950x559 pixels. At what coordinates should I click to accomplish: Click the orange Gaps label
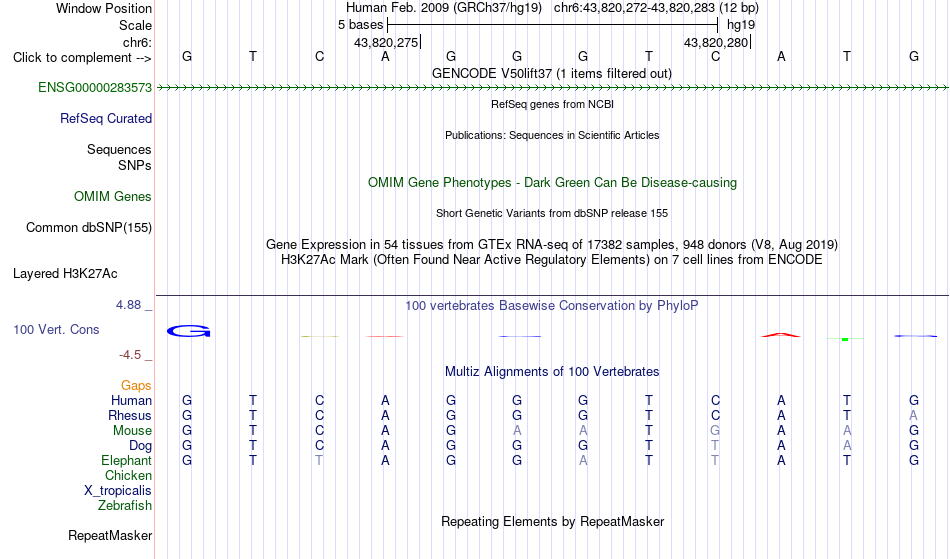[x=136, y=385]
